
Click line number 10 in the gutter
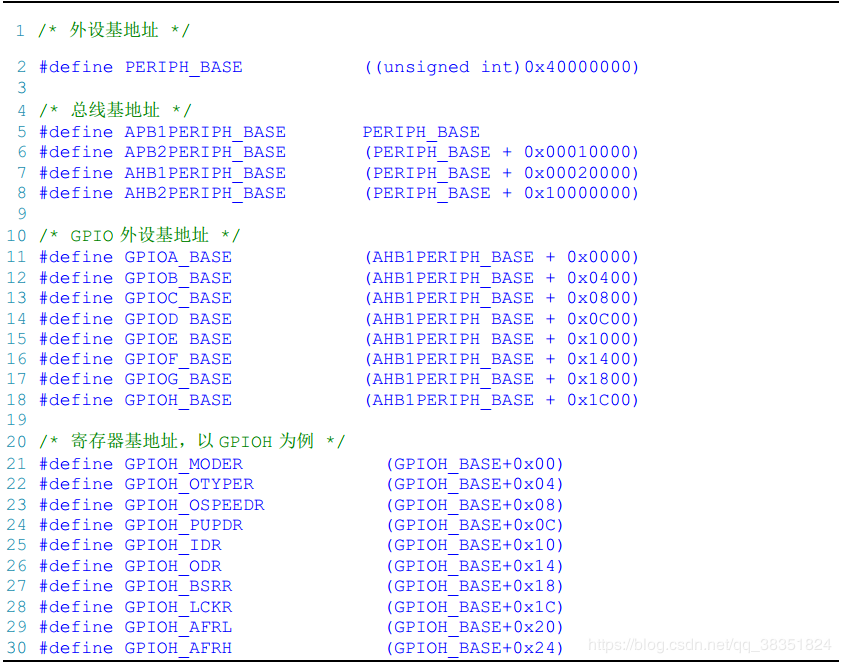(x=16, y=235)
